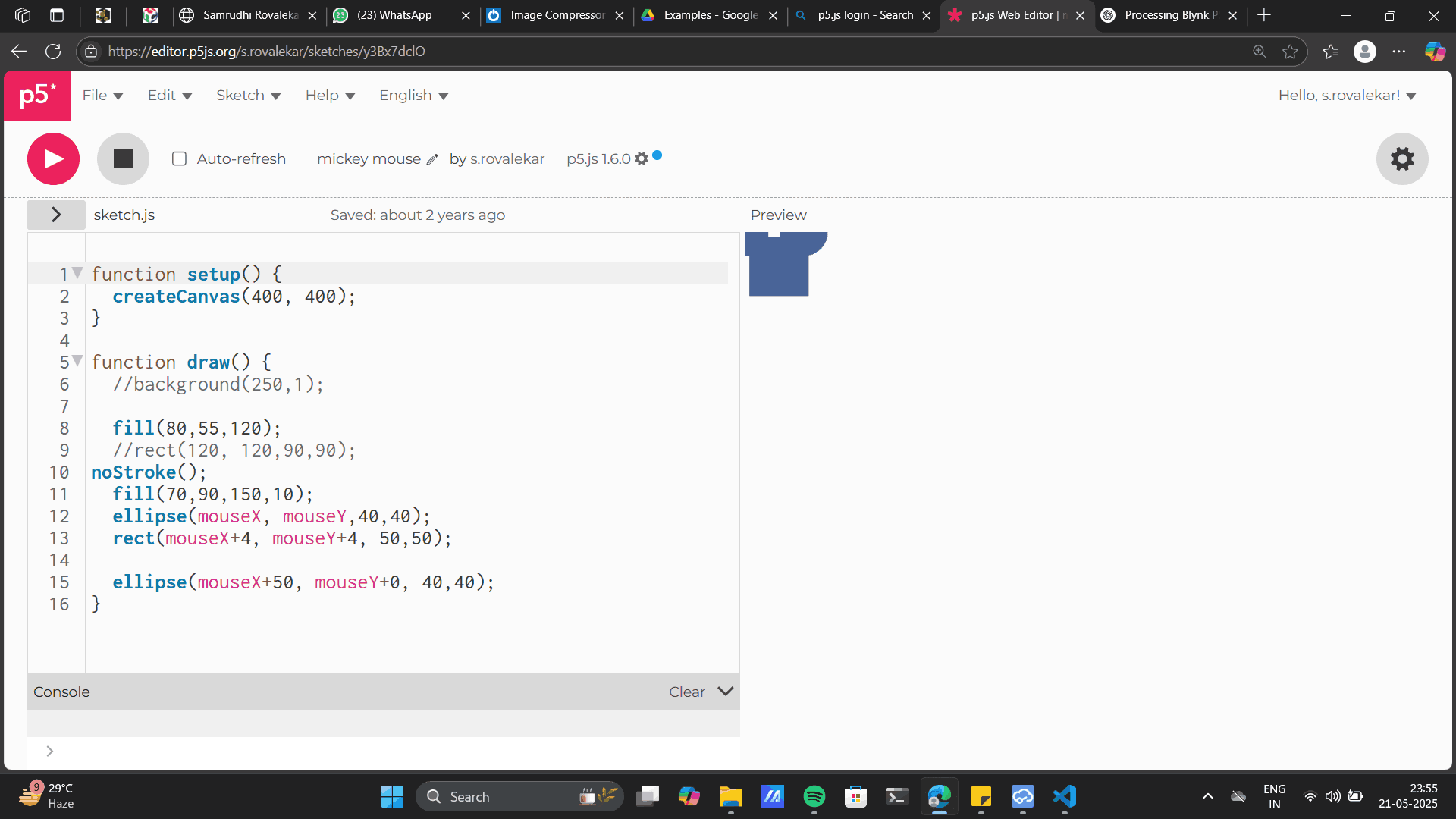
Task: Click the mickey mouse sketch title
Action: point(369,159)
